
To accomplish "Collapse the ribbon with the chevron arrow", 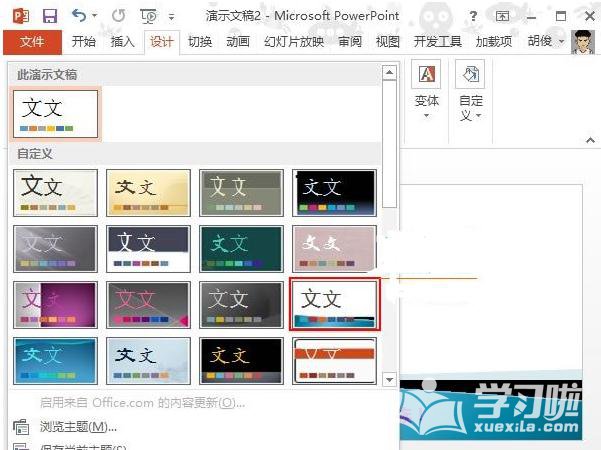I will click(x=590, y=140).
